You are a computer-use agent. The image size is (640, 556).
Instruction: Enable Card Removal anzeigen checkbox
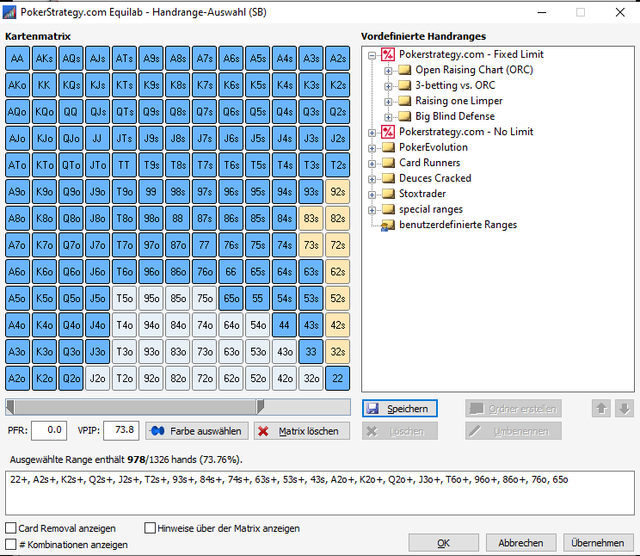pos(11,528)
